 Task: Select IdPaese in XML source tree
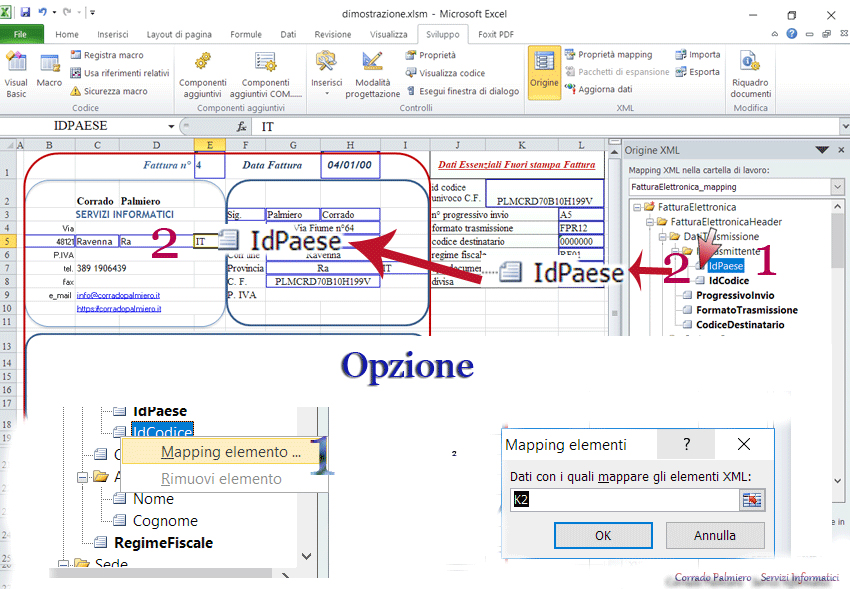coord(725,266)
